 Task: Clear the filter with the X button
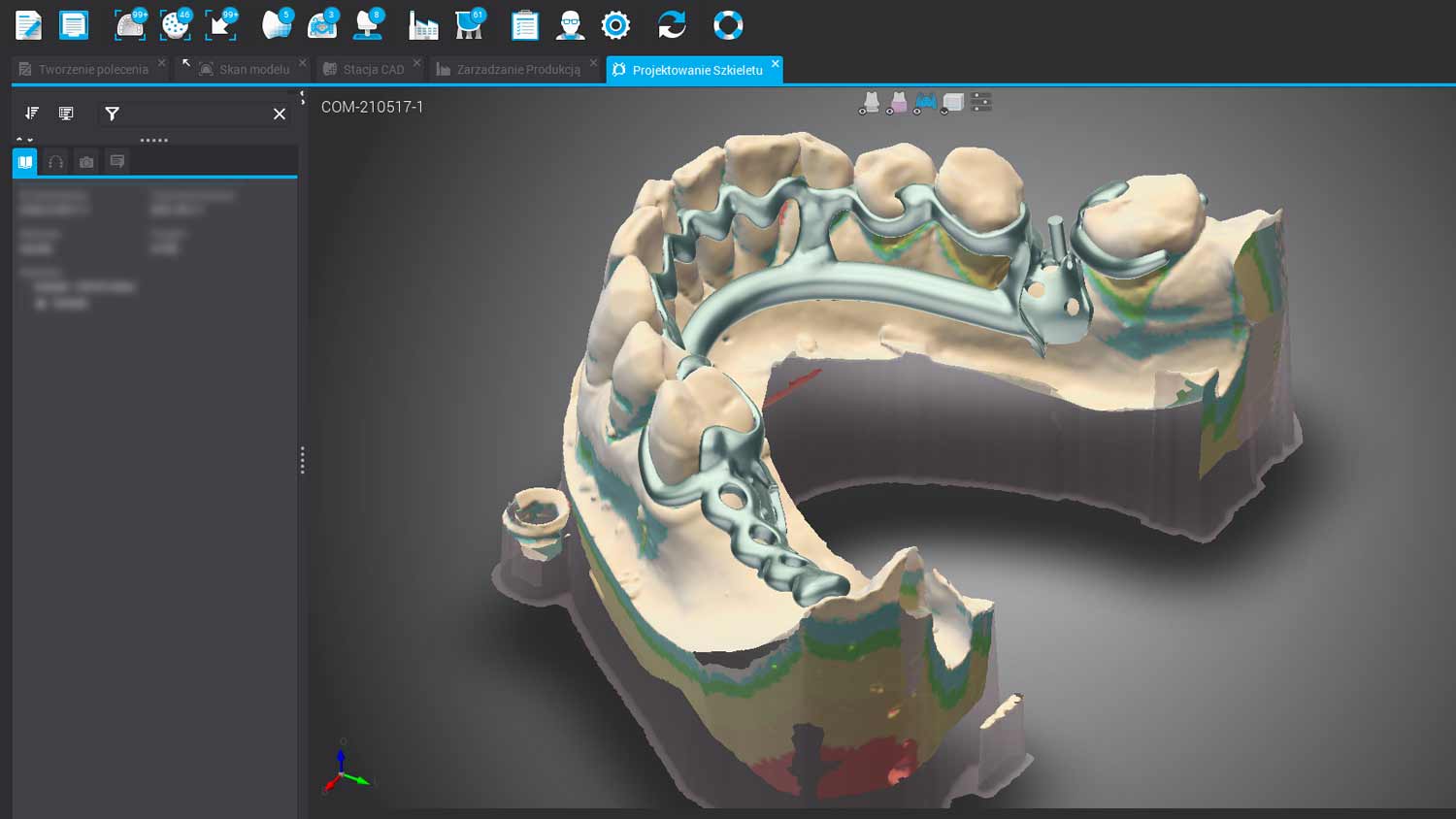coord(280,114)
